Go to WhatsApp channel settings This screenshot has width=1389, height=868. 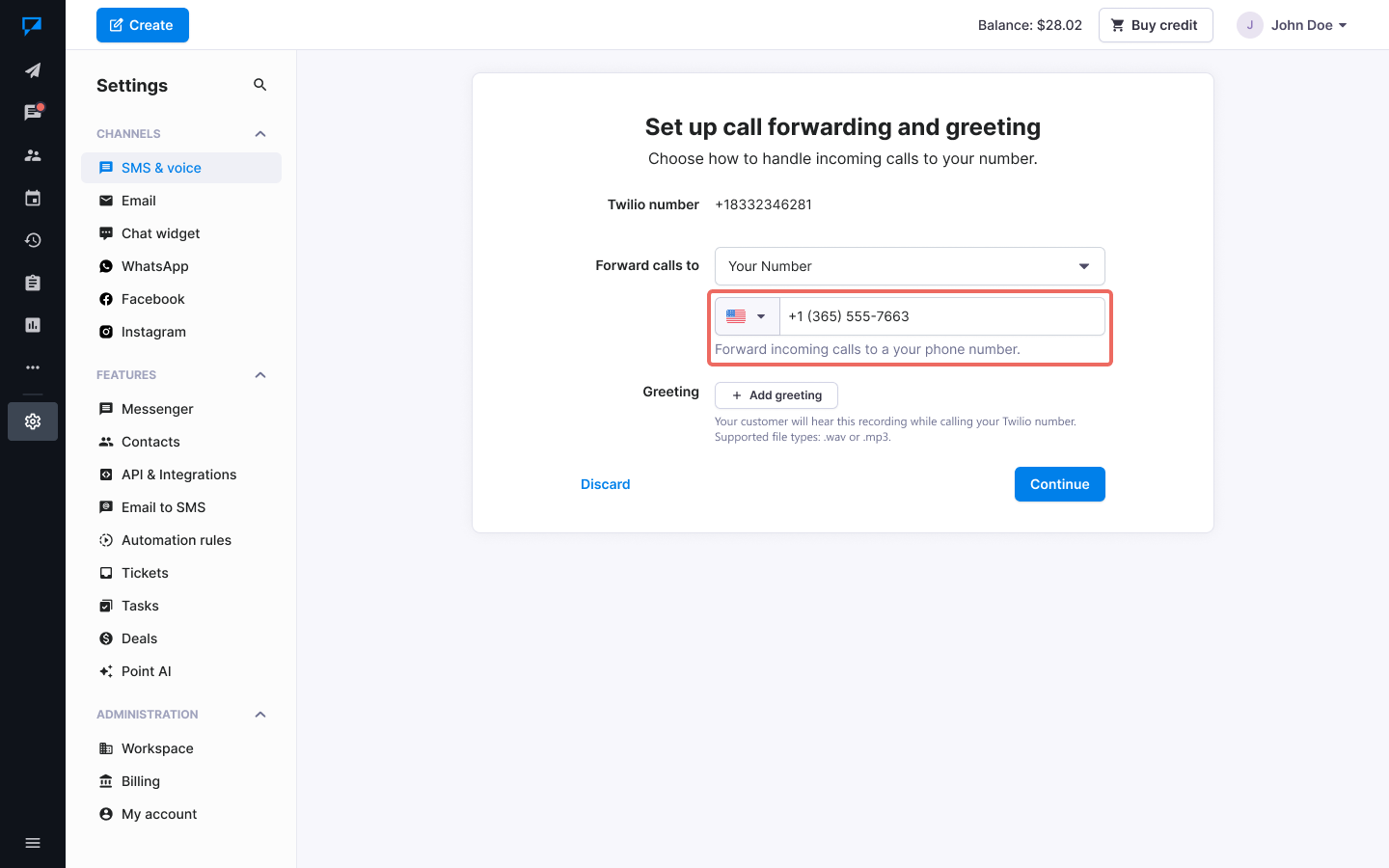point(154,266)
